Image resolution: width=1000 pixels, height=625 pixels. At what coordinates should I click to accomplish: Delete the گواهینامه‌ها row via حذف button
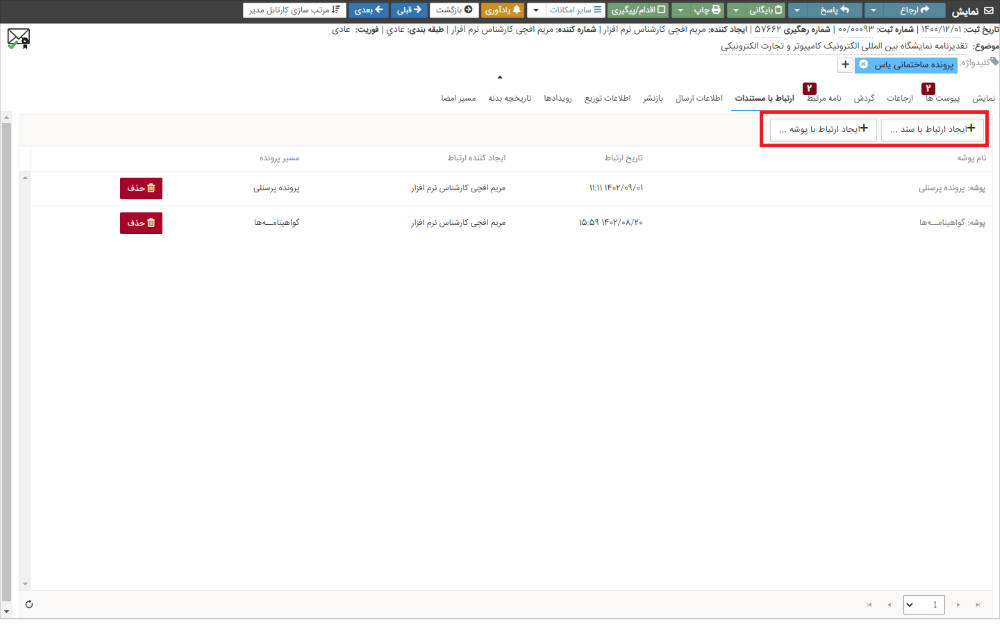point(141,223)
